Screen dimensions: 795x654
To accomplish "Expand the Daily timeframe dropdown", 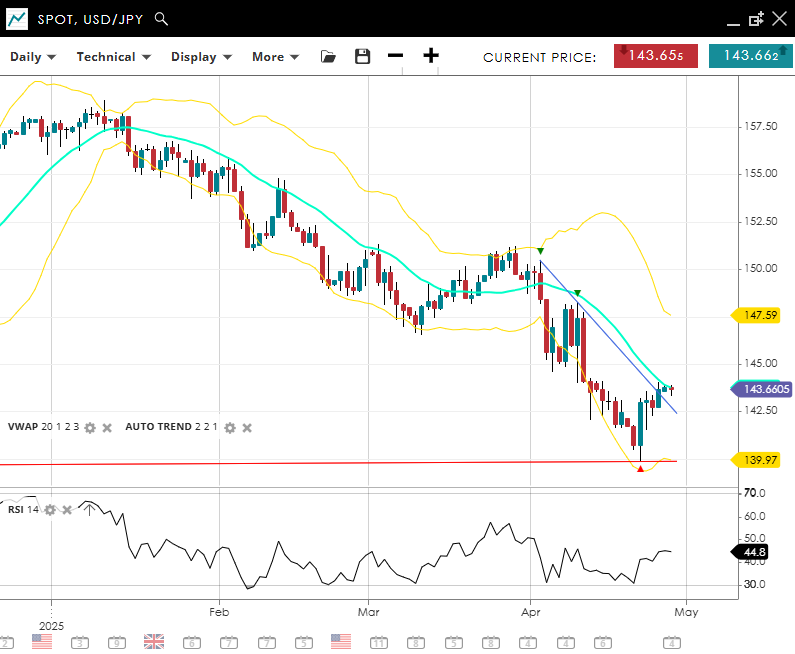I will click(33, 57).
